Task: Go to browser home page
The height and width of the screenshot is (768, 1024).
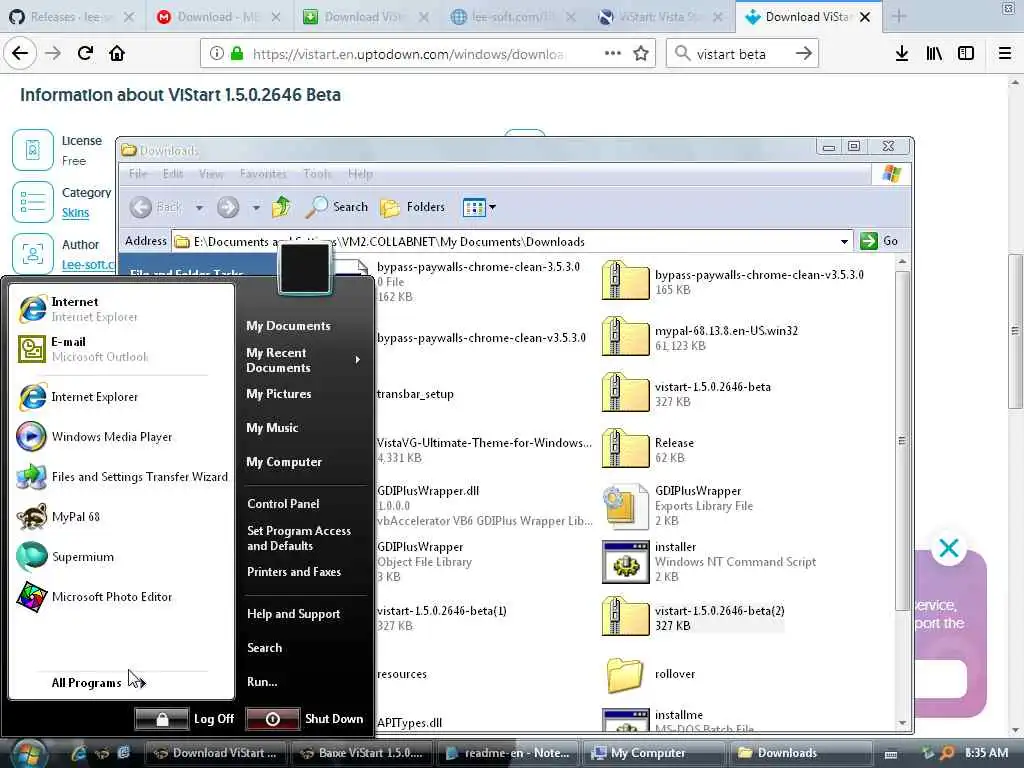Action: point(117,53)
